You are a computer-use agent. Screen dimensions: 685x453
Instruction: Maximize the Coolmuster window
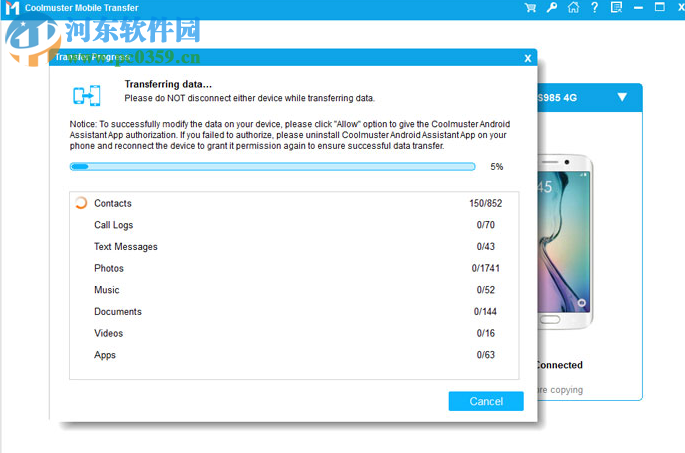pos(660,7)
